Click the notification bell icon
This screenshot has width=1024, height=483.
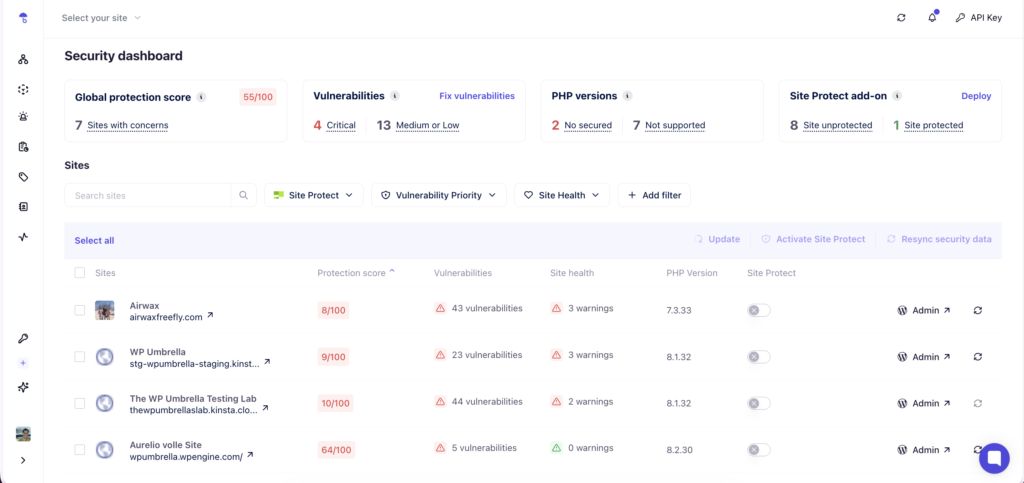pyautogui.click(x=932, y=18)
